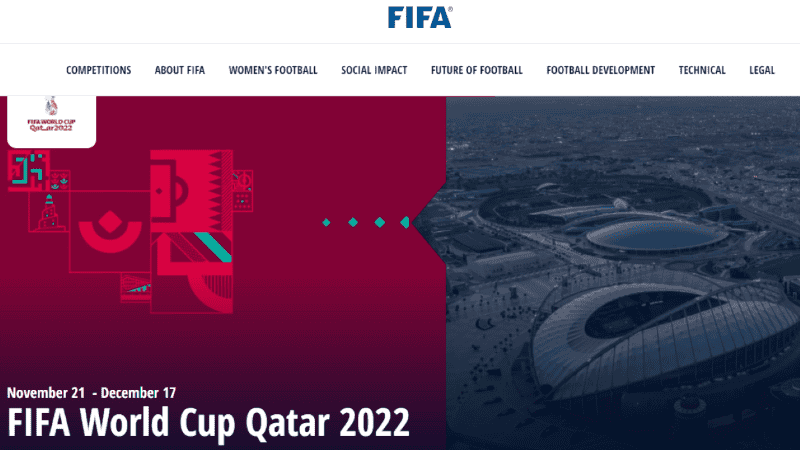800x450 pixels.
Task: Open the About FIFA menu
Action: coord(180,70)
